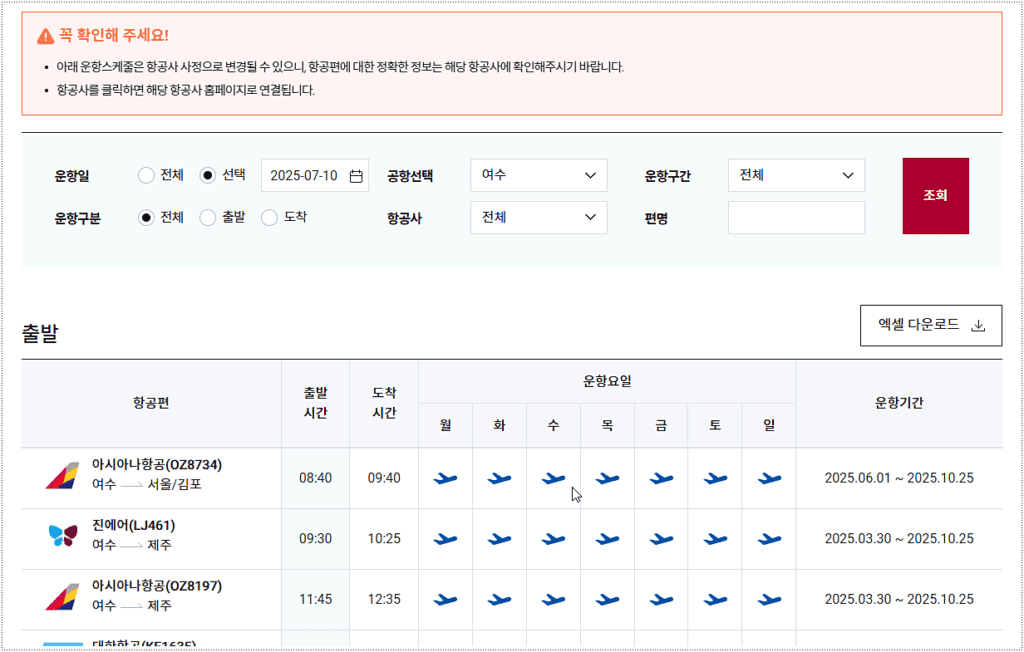Click the 도착 시간 column header
Viewport: 1024px width, 652px height.
click(x=384, y=403)
